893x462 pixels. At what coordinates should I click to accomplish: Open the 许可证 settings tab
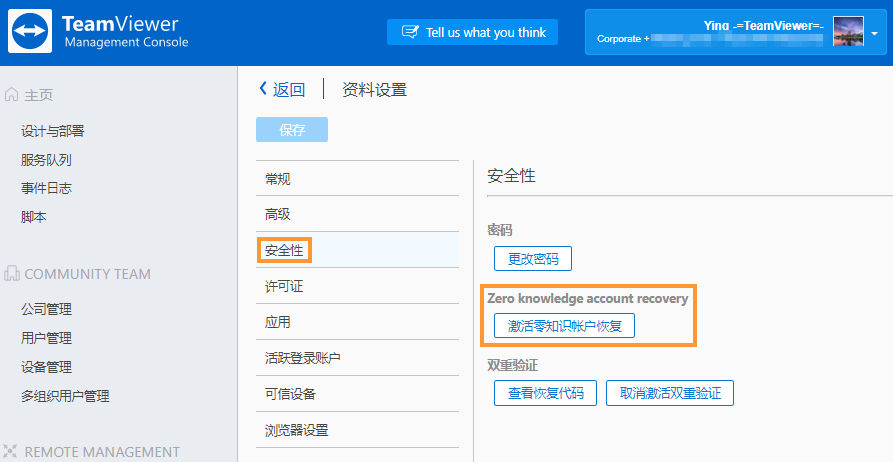pyautogui.click(x=357, y=286)
